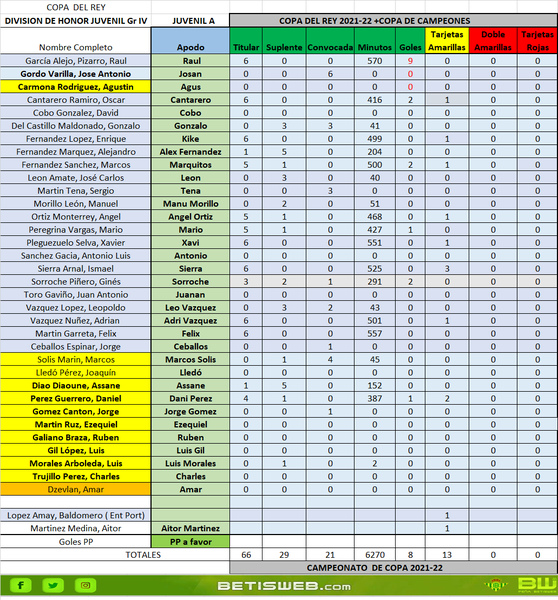Select the Kike nickname cell
This screenshot has width=558, height=600.
[190, 139]
